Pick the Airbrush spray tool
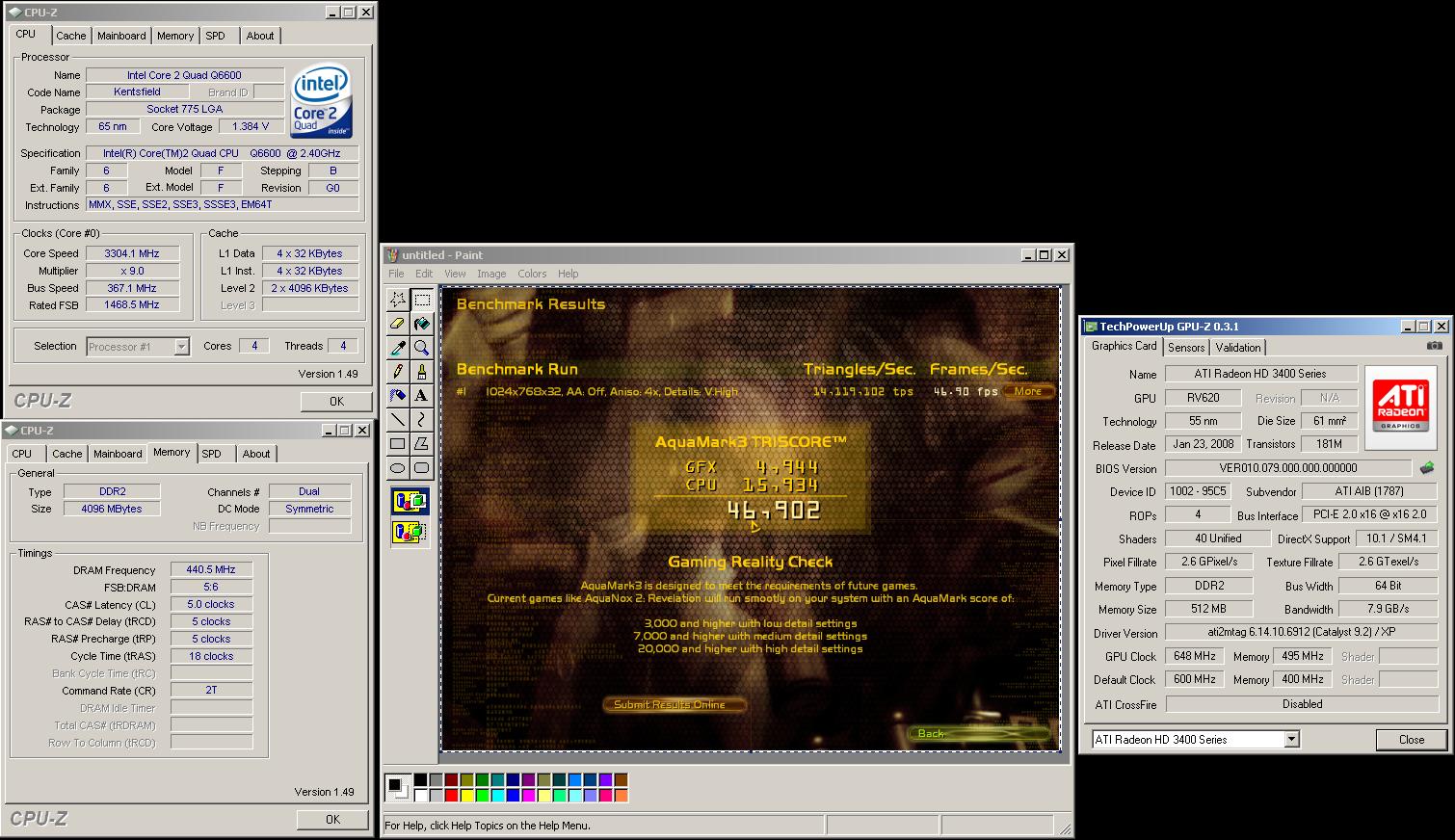Viewport: 1455px width, 840px height. pos(398,396)
